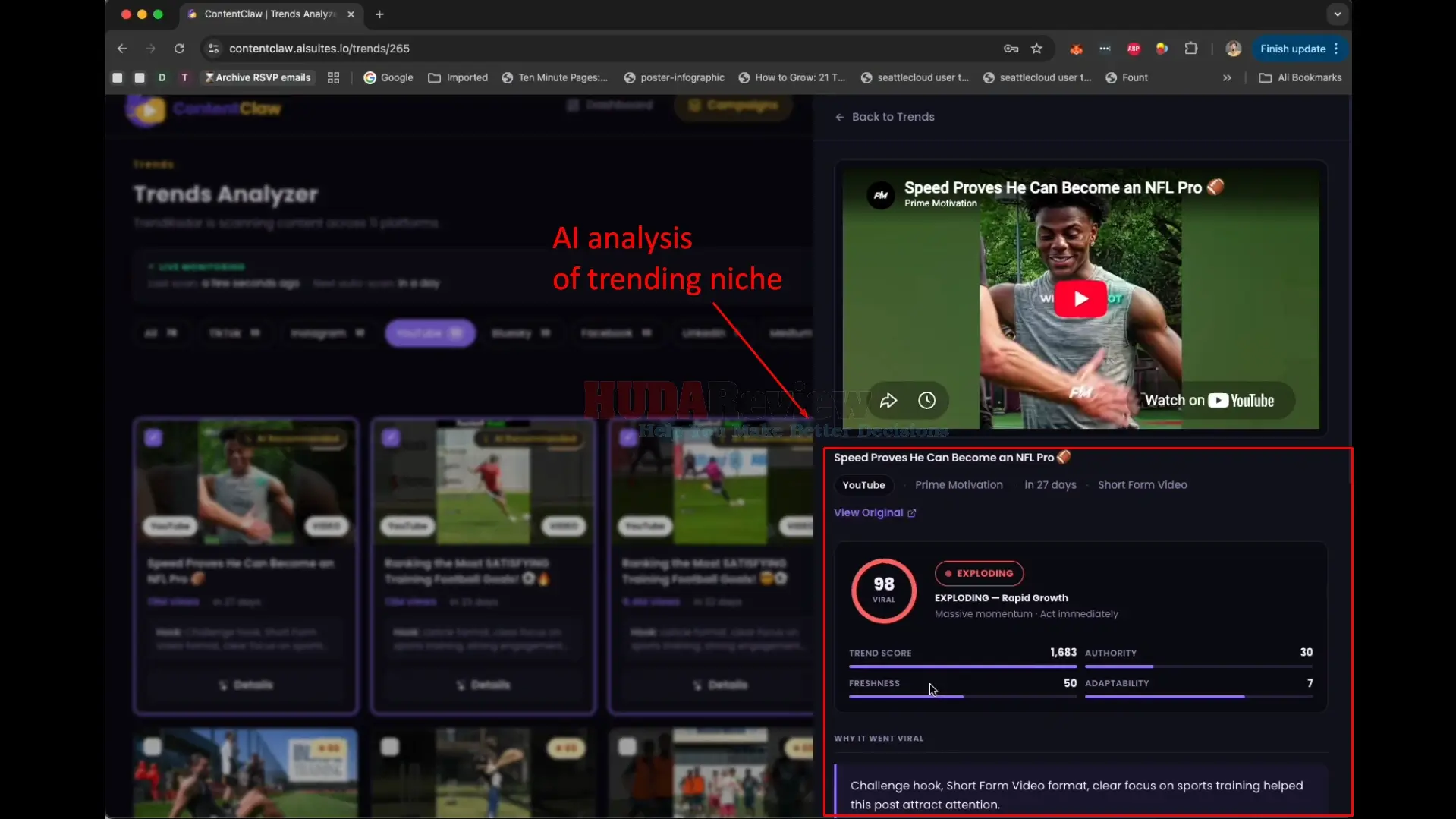
Task: Click the 98 viral score circle
Action: (x=884, y=591)
